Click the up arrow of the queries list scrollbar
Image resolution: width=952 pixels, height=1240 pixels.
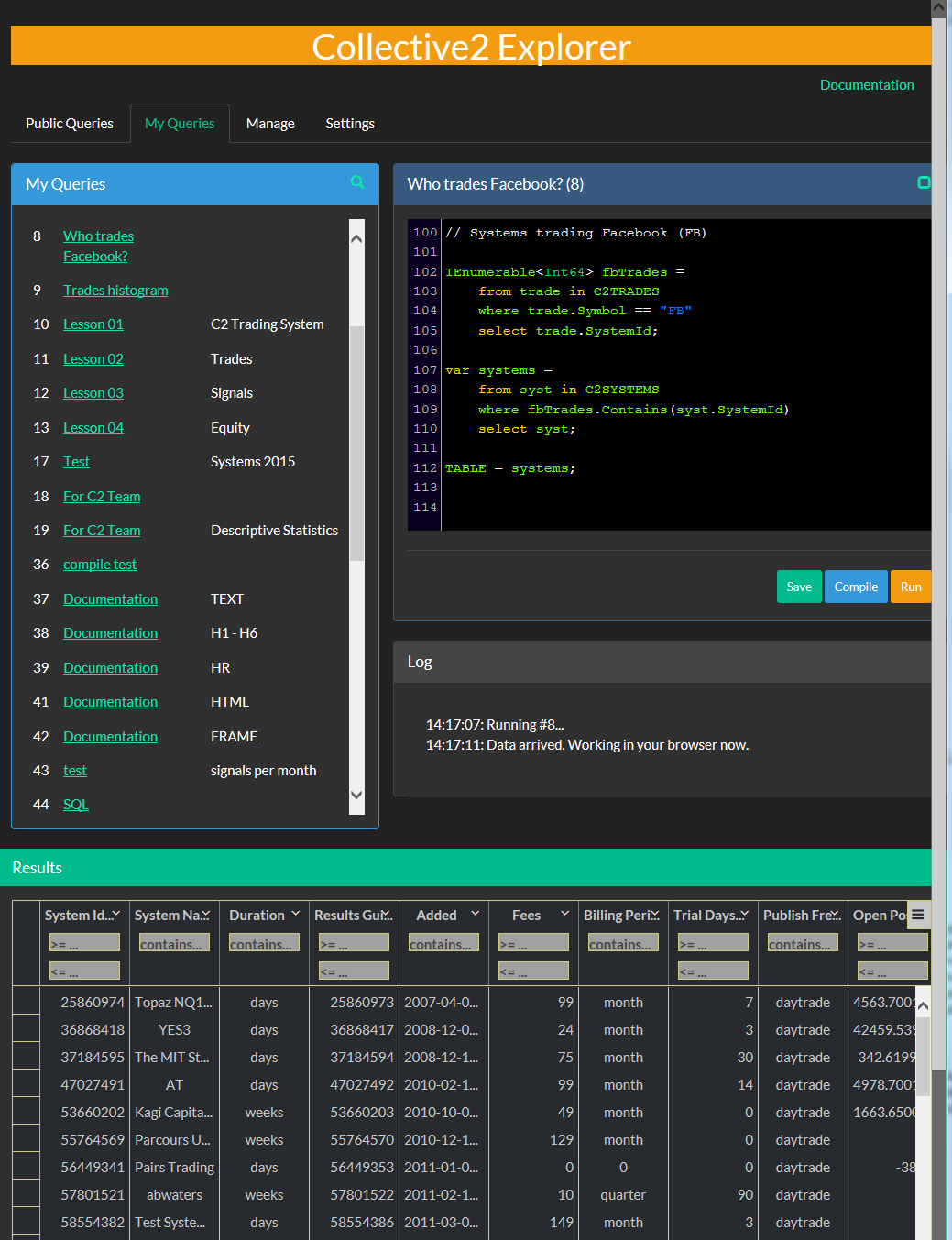(x=357, y=238)
